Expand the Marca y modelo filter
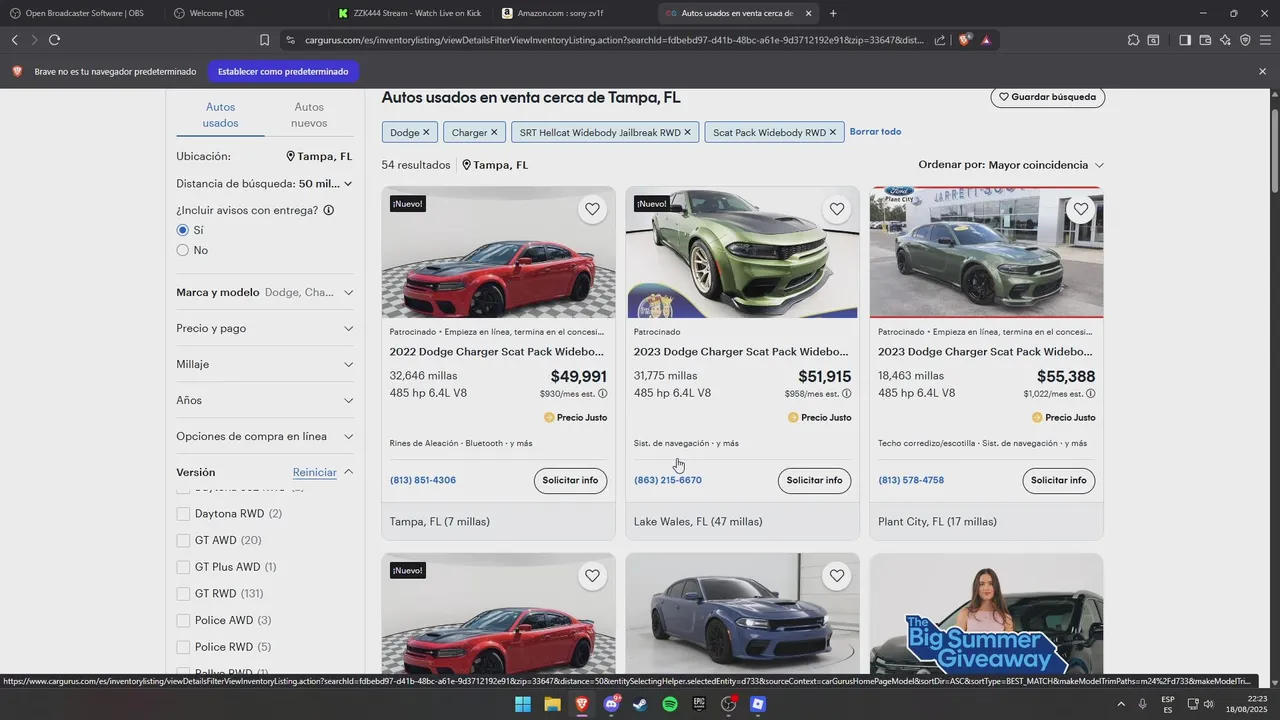The height and width of the screenshot is (720, 1280). click(265, 292)
